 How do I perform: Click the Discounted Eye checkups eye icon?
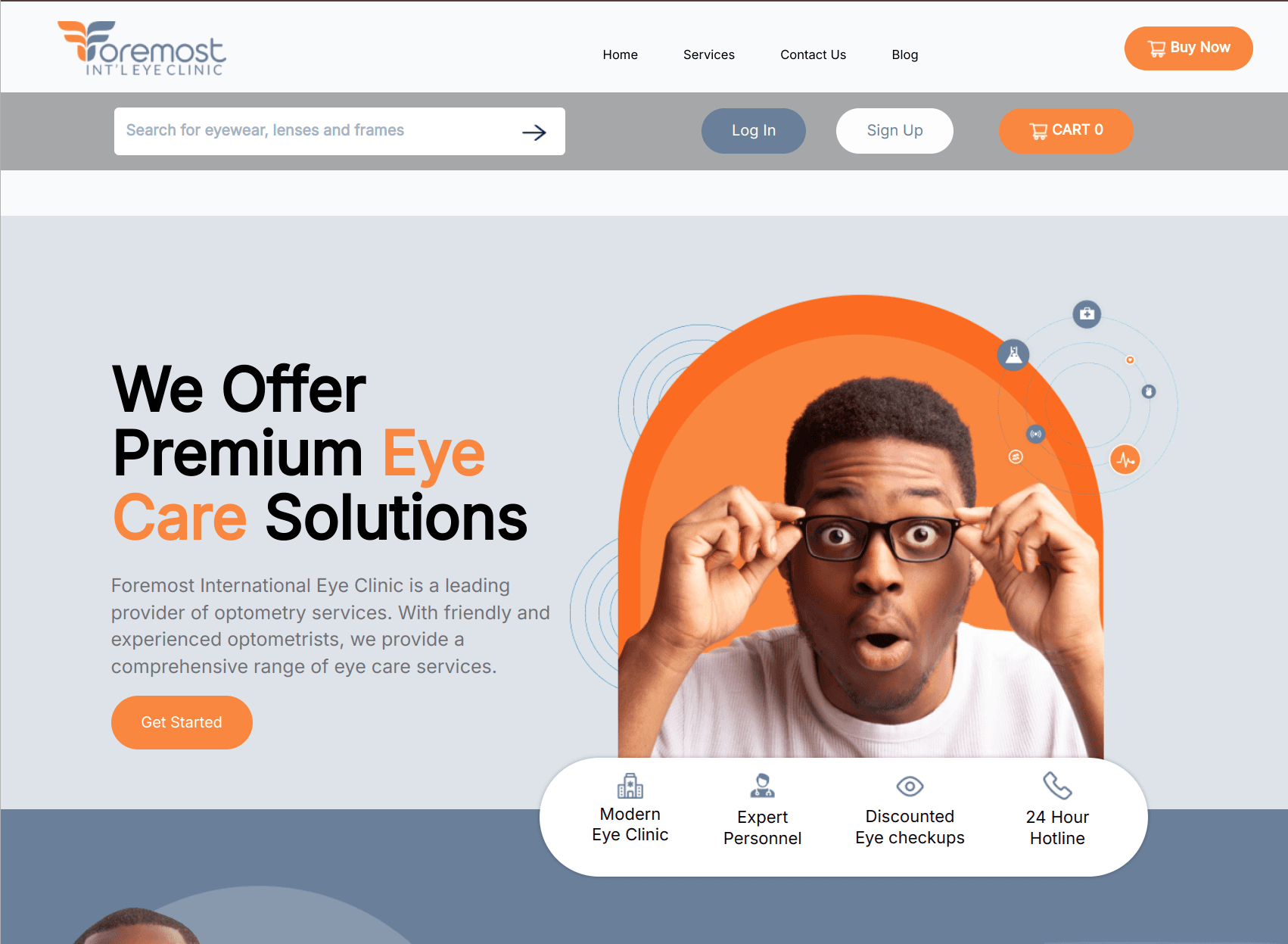point(910,787)
